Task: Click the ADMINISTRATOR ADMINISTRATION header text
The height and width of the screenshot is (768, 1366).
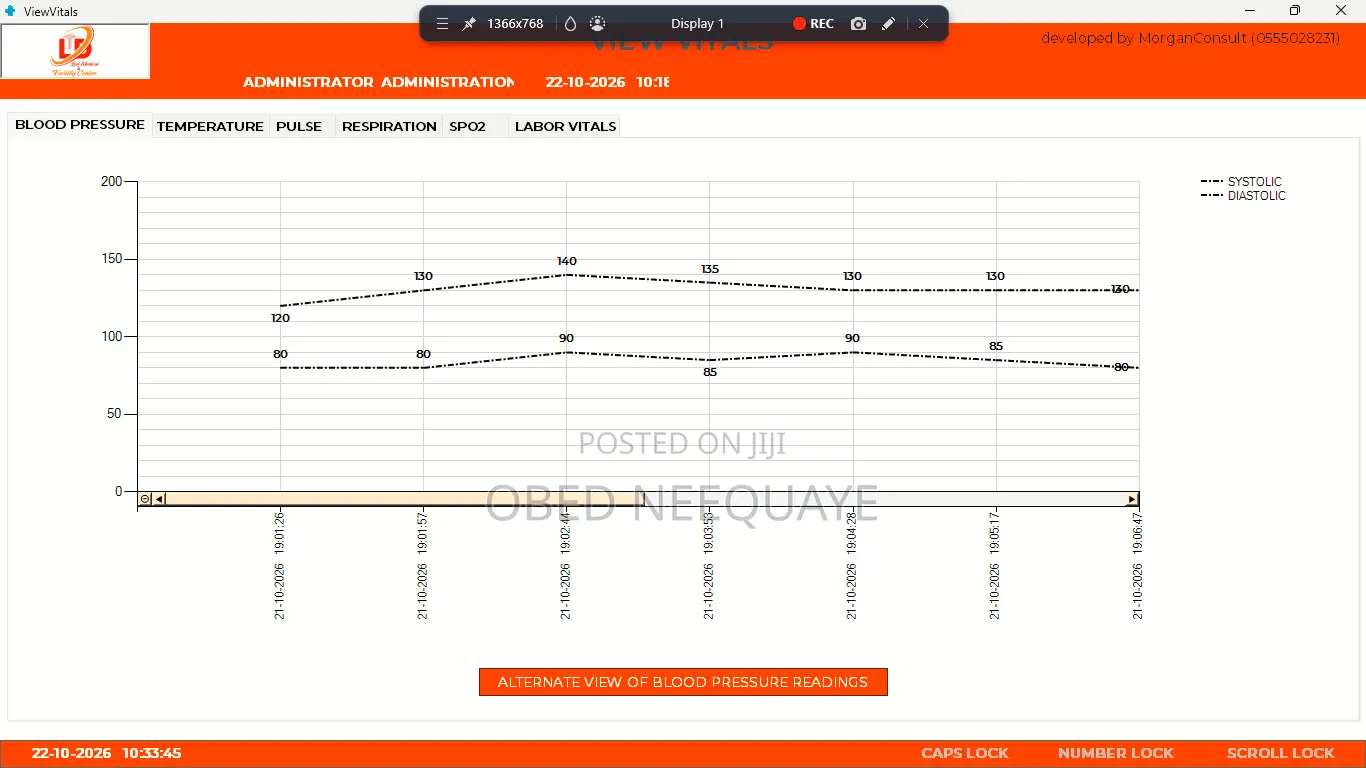Action: coord(379,82)
